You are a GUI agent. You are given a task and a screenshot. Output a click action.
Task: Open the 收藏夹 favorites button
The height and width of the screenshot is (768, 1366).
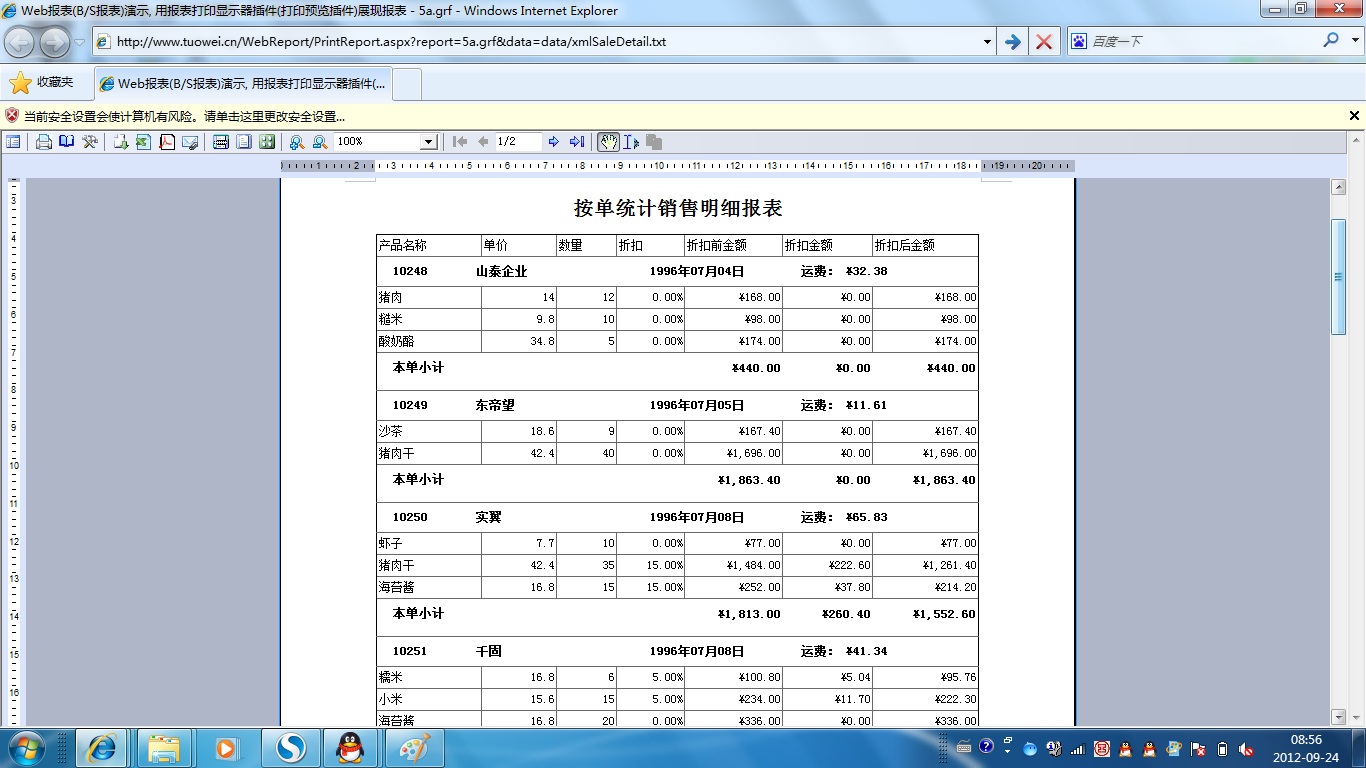click(42, 83)
